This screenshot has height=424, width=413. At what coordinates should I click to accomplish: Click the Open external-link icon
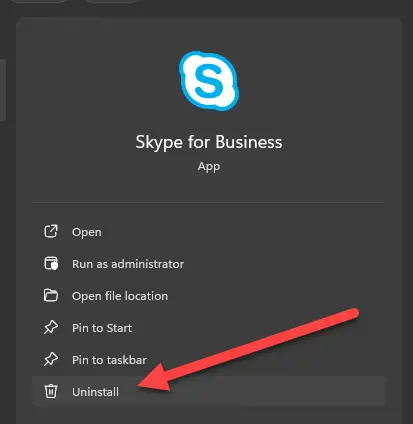point(51,231)
